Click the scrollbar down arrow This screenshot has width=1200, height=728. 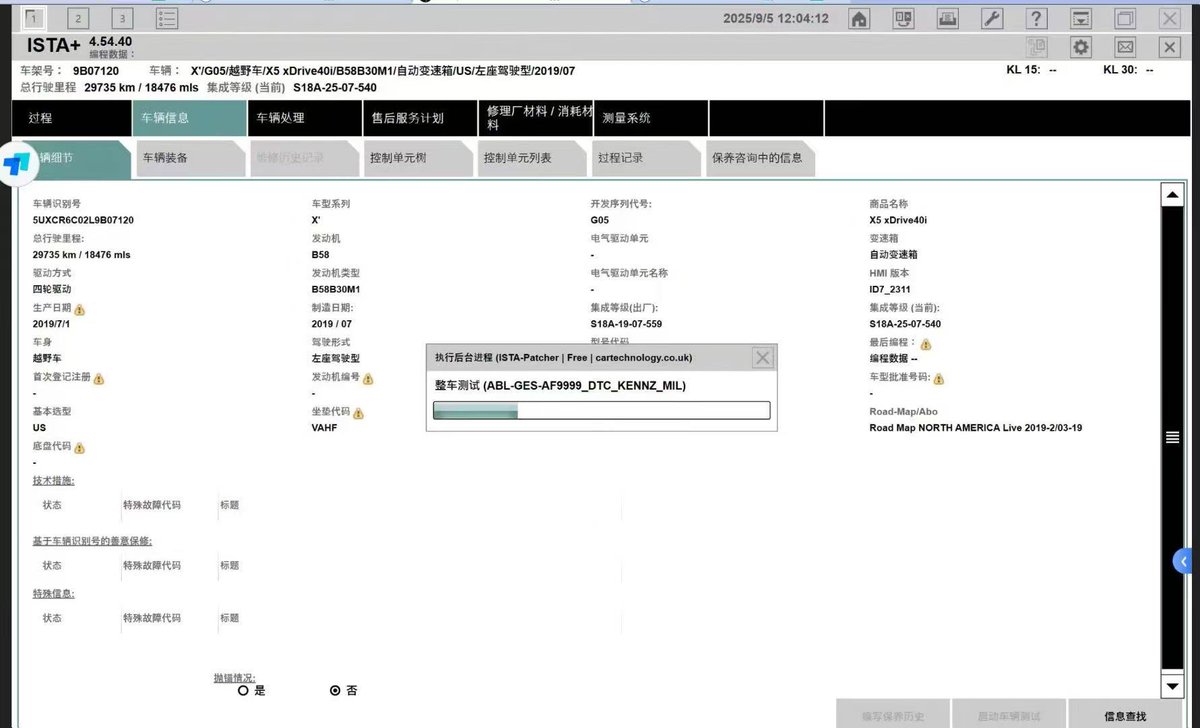click(1172, 685)
